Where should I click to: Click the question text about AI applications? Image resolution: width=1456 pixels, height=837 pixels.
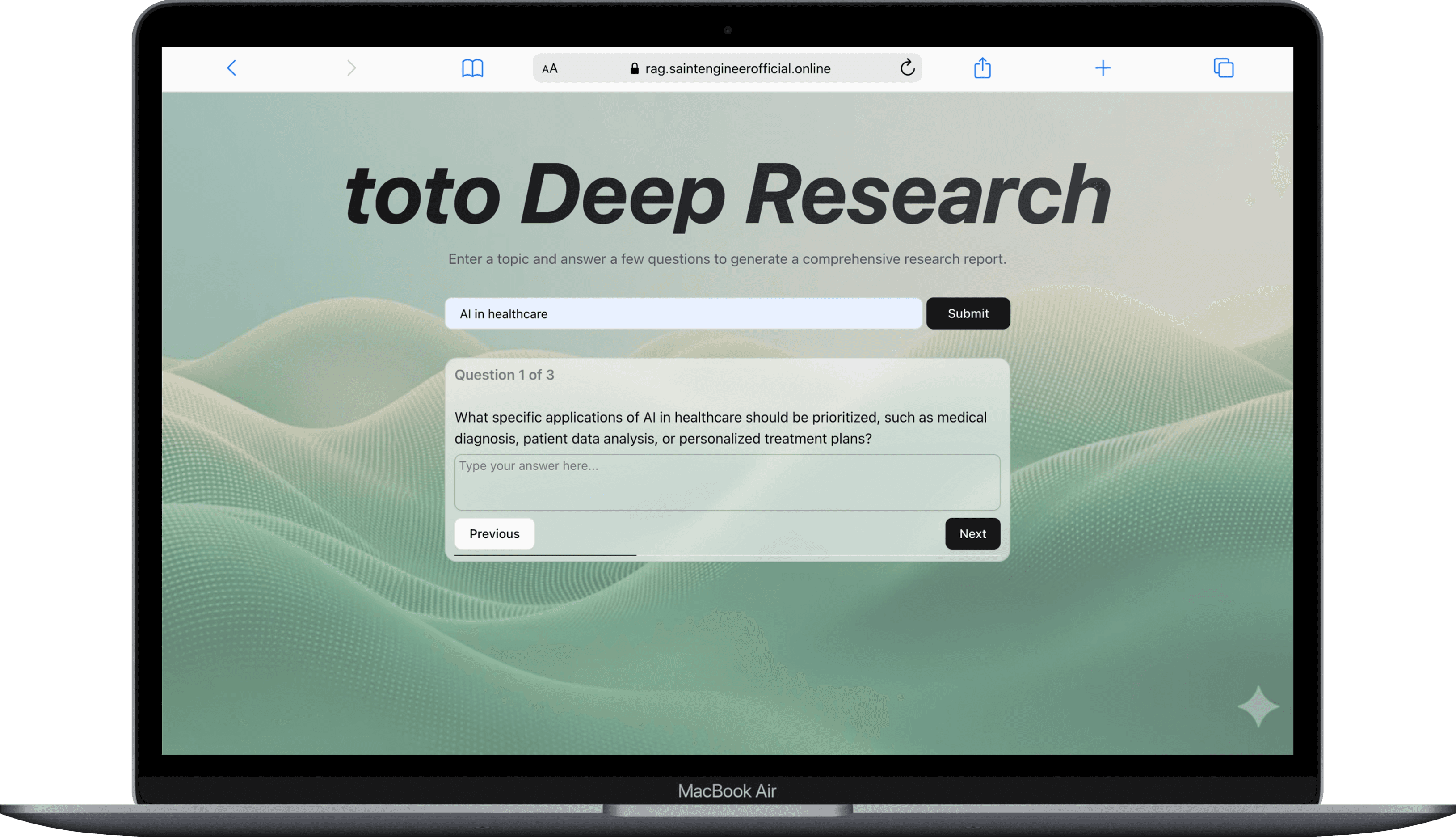tap(720, 428)
